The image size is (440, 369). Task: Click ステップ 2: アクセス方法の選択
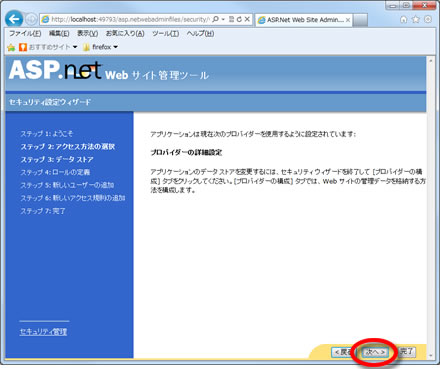click(68, 147)
